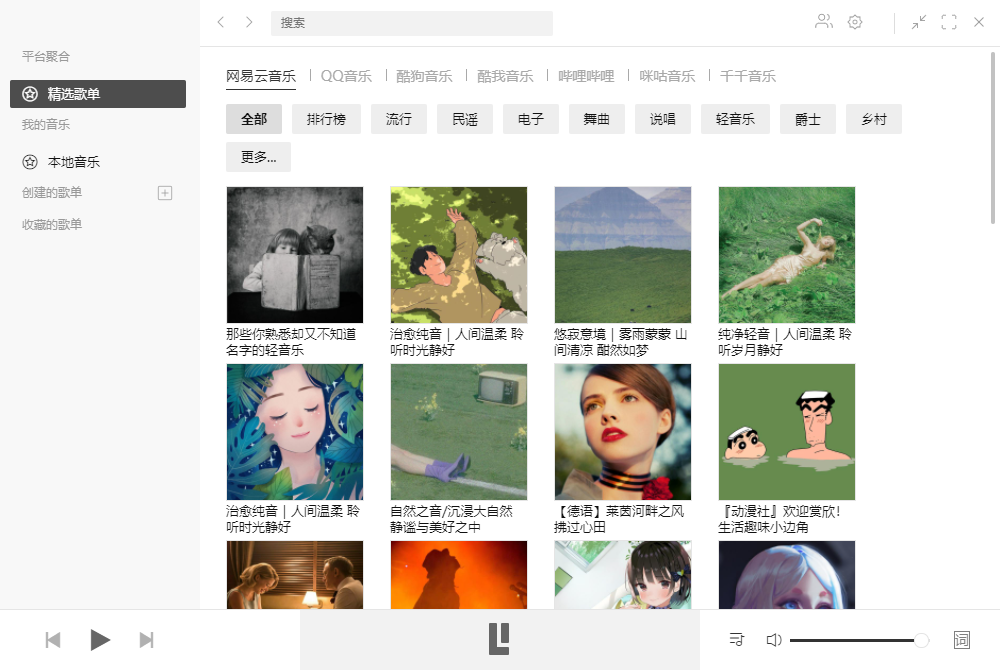Open the user account icon
The height and width of the screenshot is (670, 1000).
tap(824, 22)
